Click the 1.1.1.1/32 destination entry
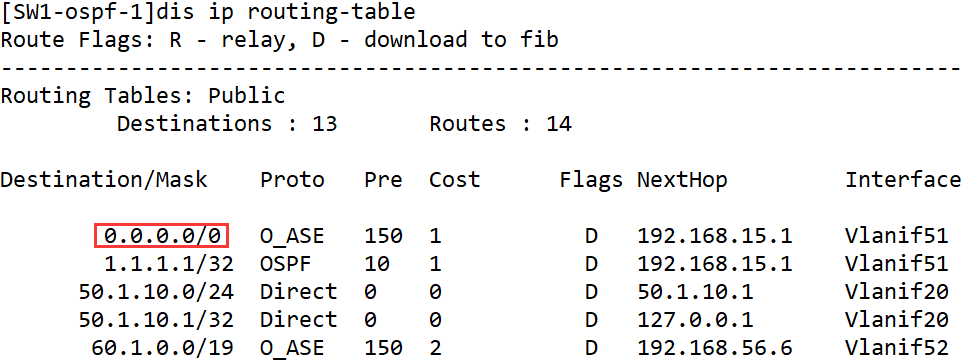The height and width of the screenshot is (363, 963). tap(169, 263)
